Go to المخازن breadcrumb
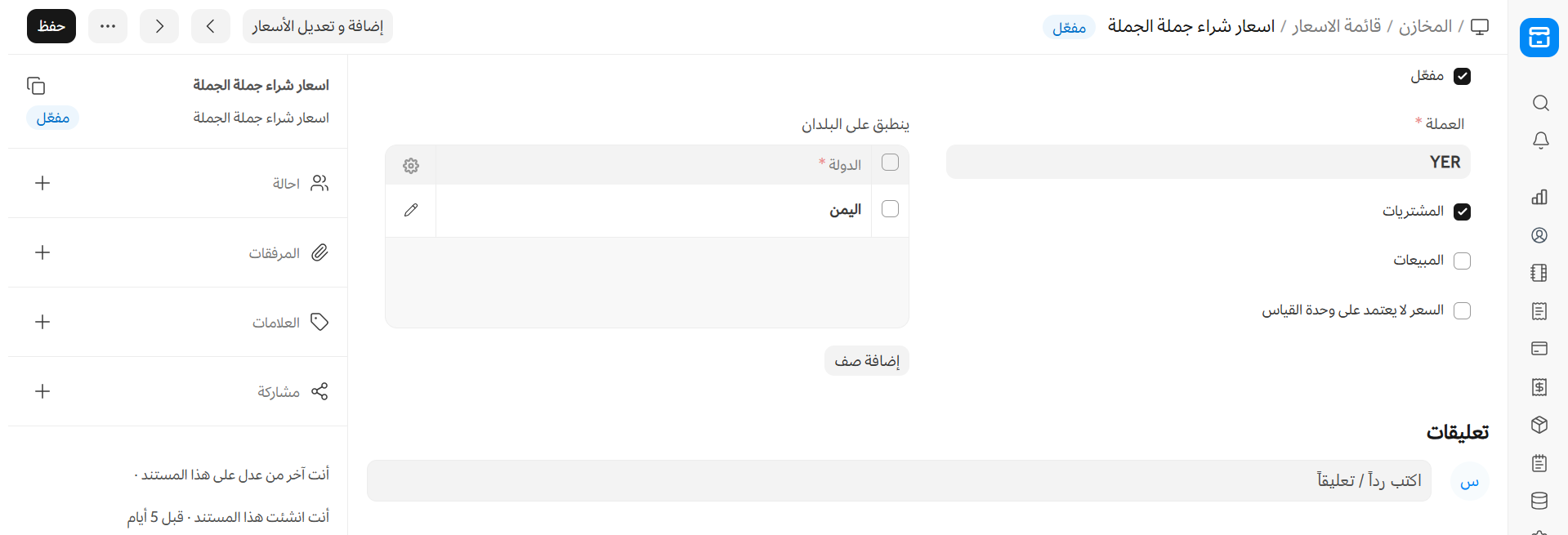Viewport: 1568px width, 535px height. pos(1425,26)
